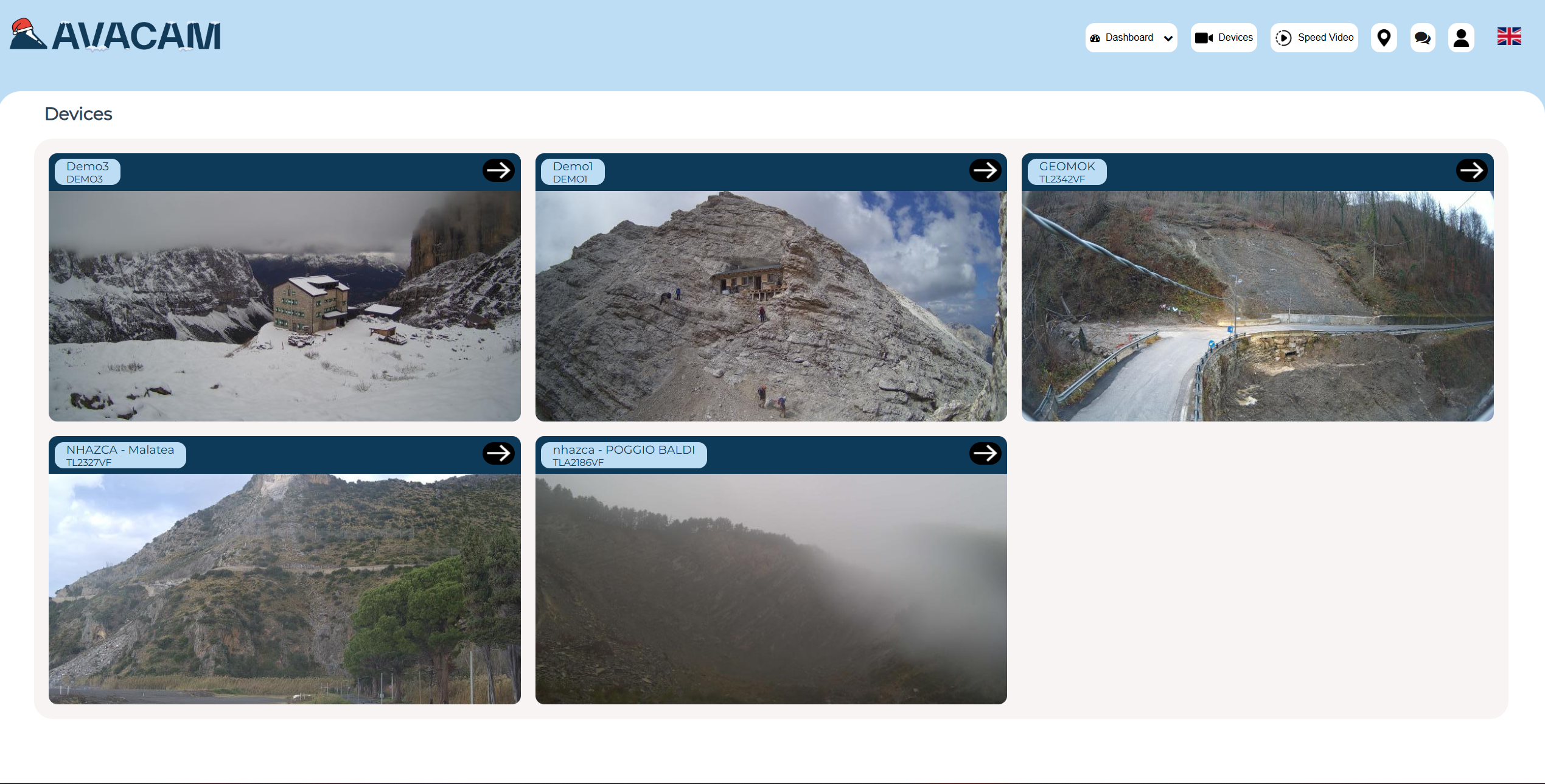
Task: Click the AVACAM logo
Action: [x=116, y=35]
